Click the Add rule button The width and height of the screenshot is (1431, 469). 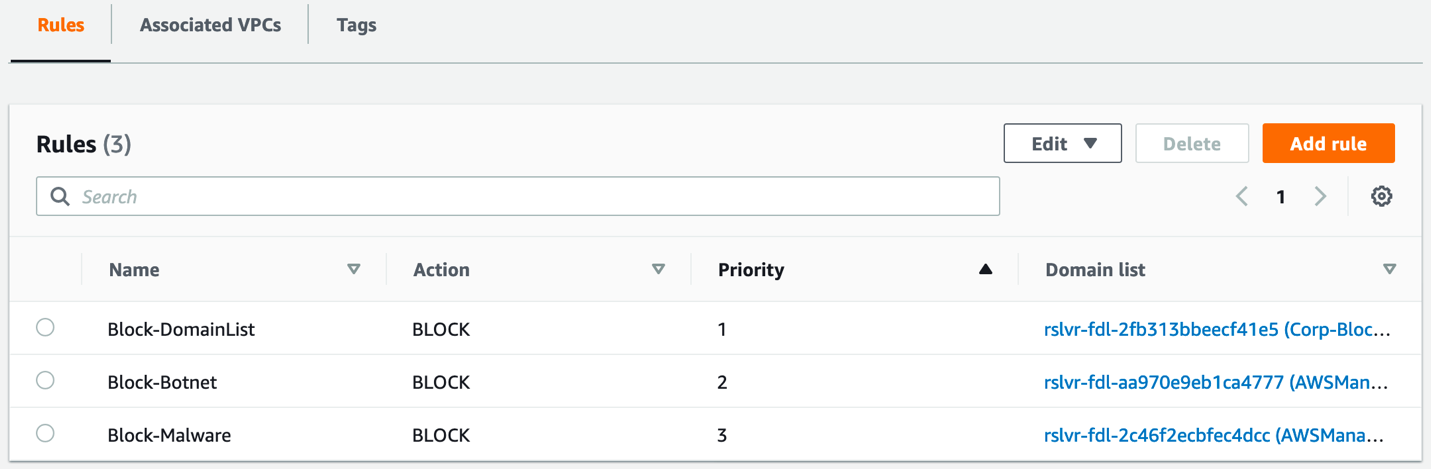(x=1328, y=143)
